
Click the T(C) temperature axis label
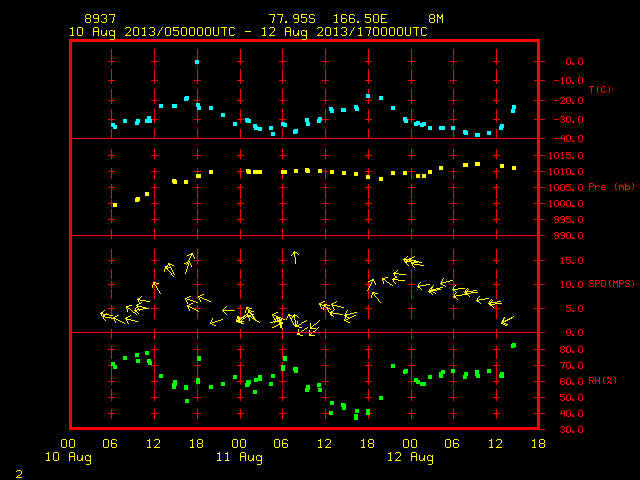point(600,89)
